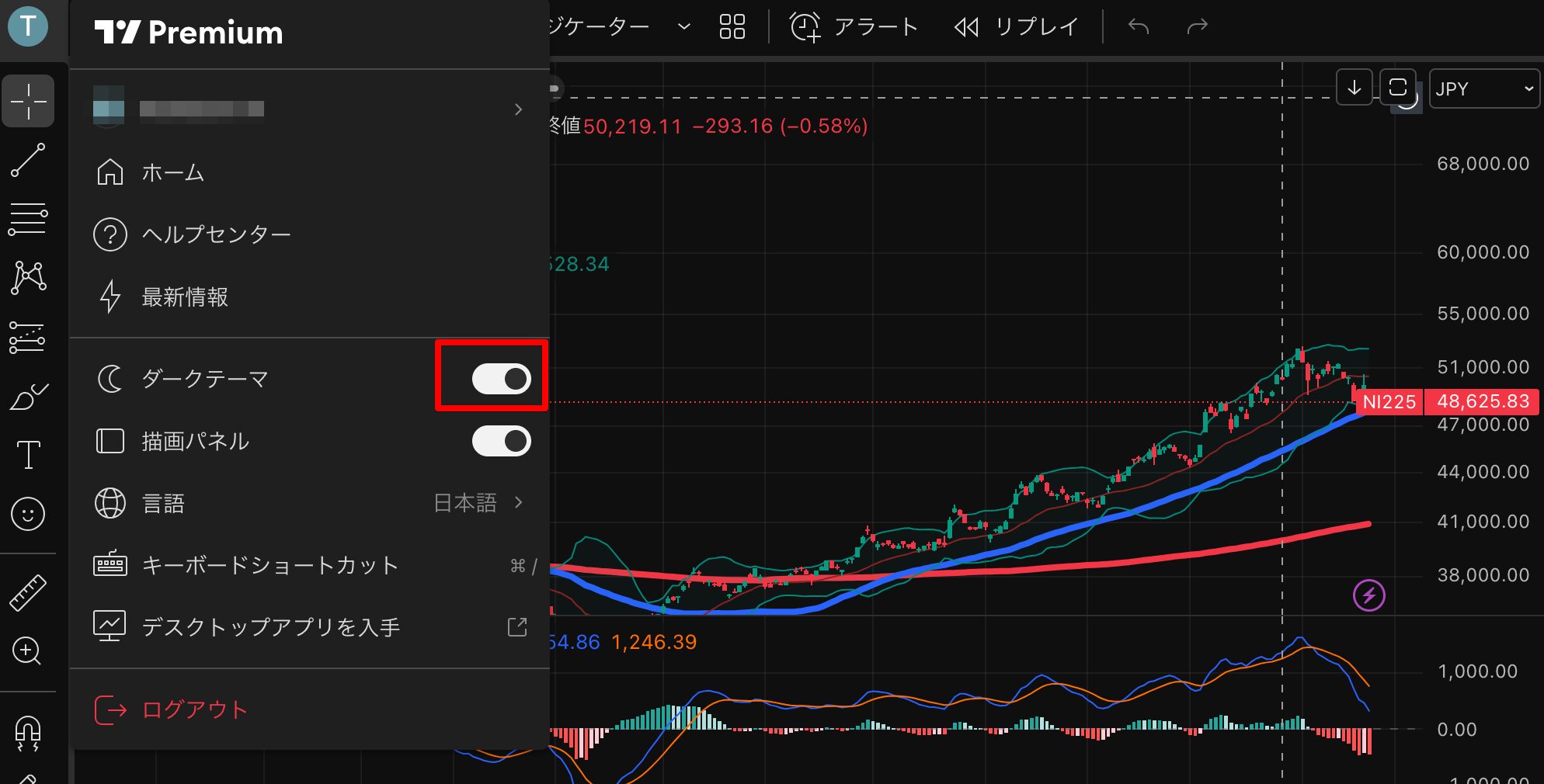The image size is (1544, 784).
Task: Click the zoom in tool
Action: coord(28,650)
